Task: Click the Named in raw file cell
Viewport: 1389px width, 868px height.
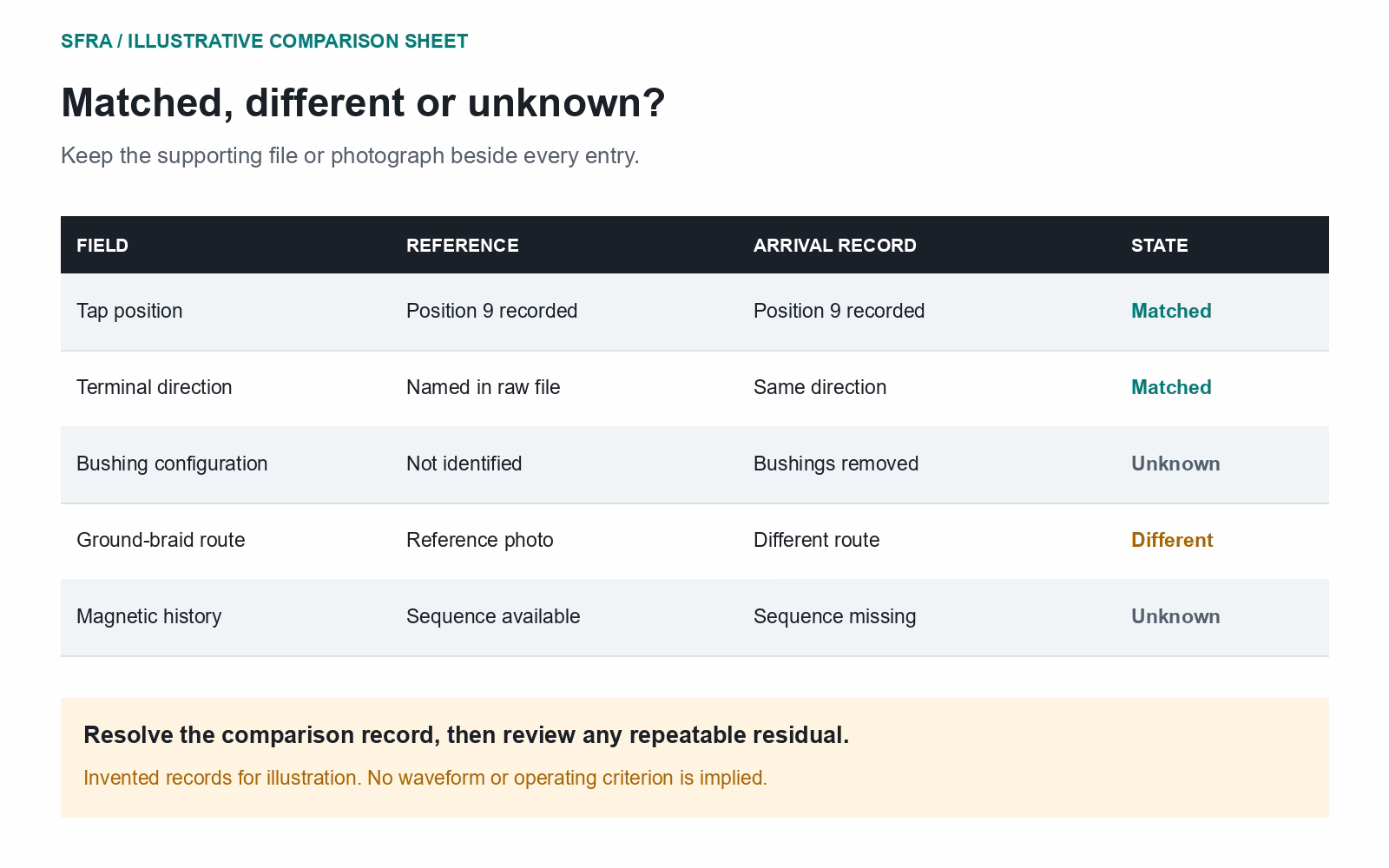Action: click(x=484, y=387)
